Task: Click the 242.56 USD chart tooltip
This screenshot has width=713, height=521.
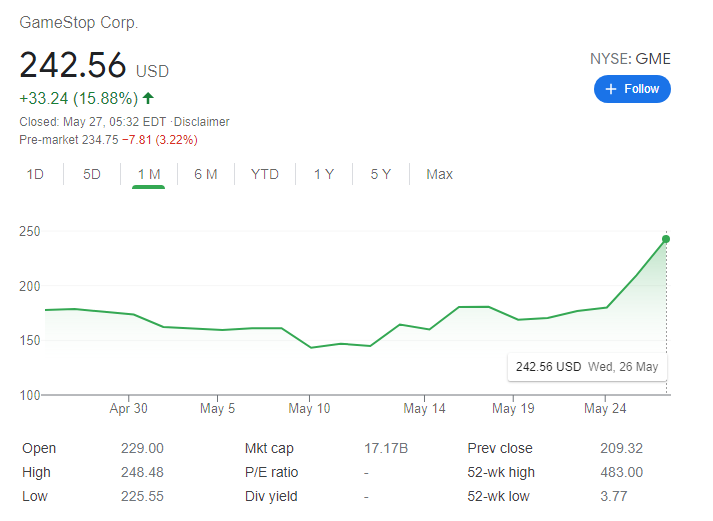Action: coord(587,366)
